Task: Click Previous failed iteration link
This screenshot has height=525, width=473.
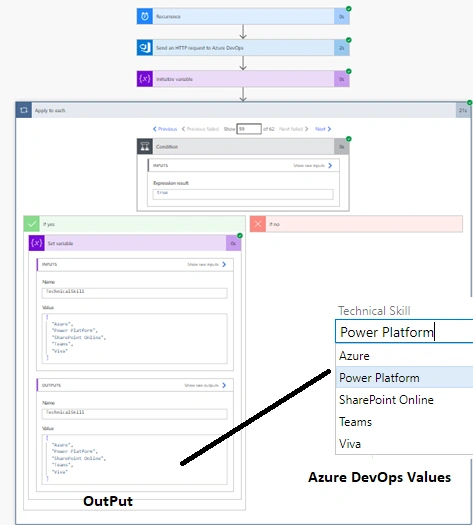Action: (x=200, y=129)
